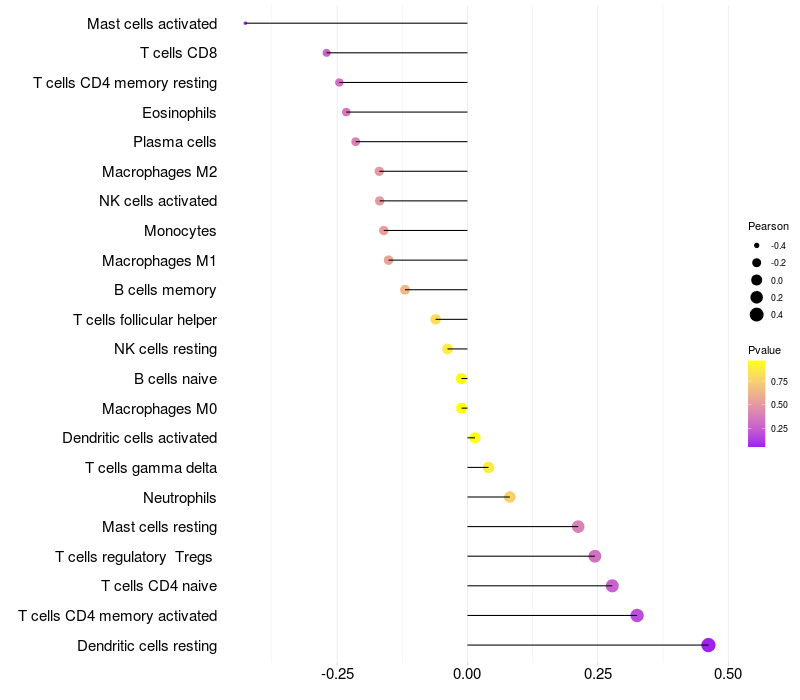Click the Dendritic cells resting data point

click(709, 645)
